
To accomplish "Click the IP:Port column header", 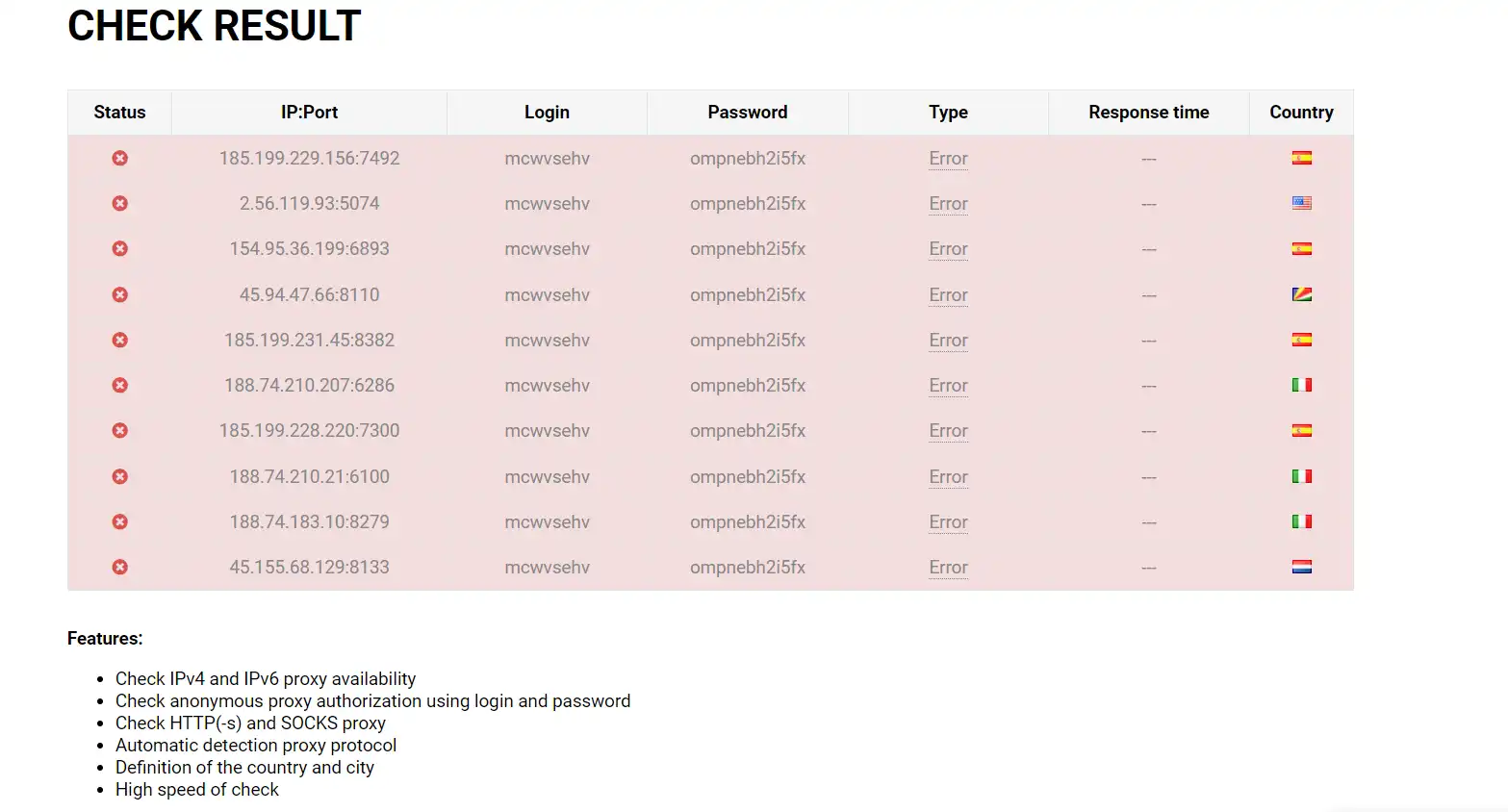I will (309, 113).
